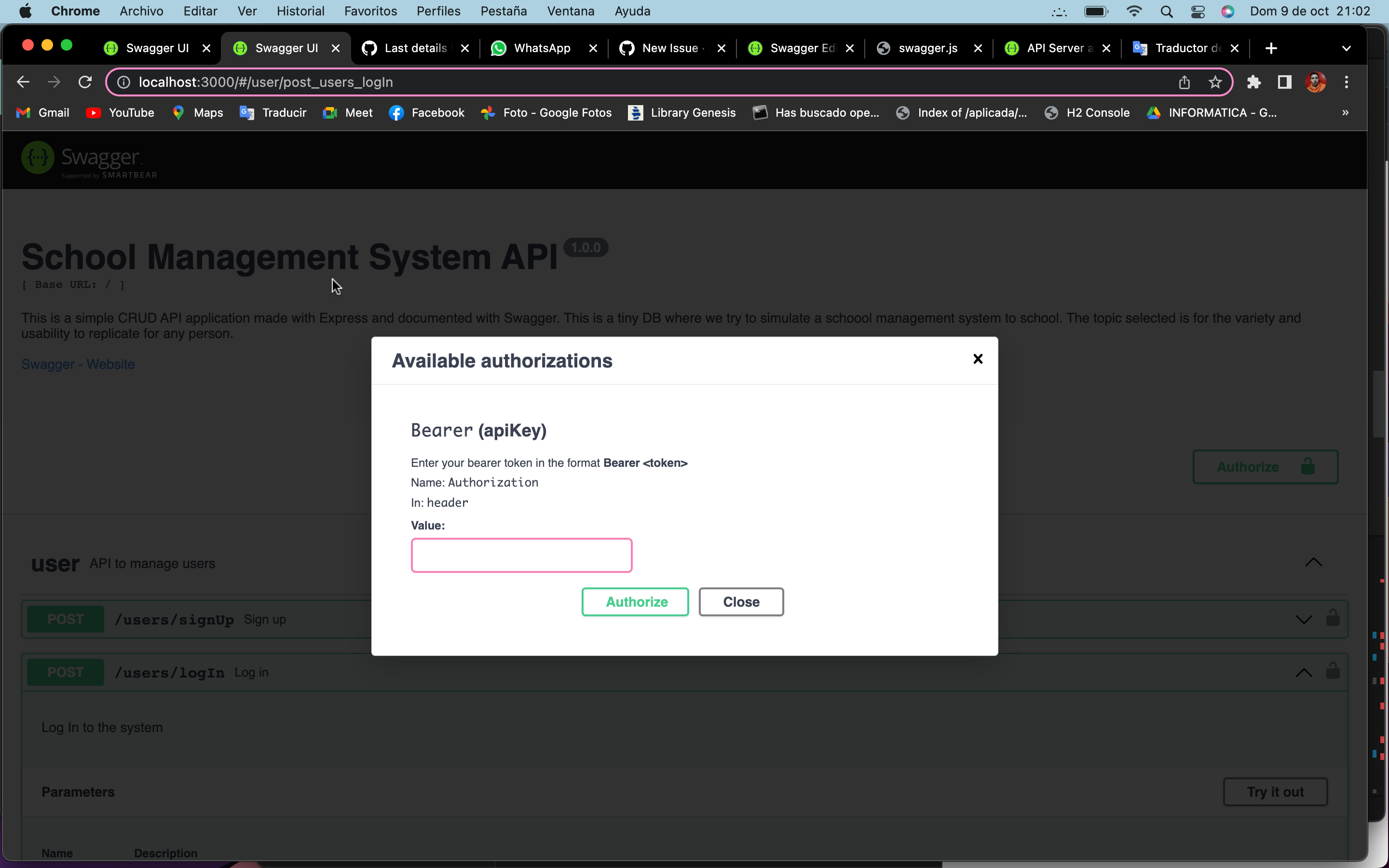Go back using the browser back arrow
The image size is (1389, 868).
pyautogui.click(x=23, y=82)
